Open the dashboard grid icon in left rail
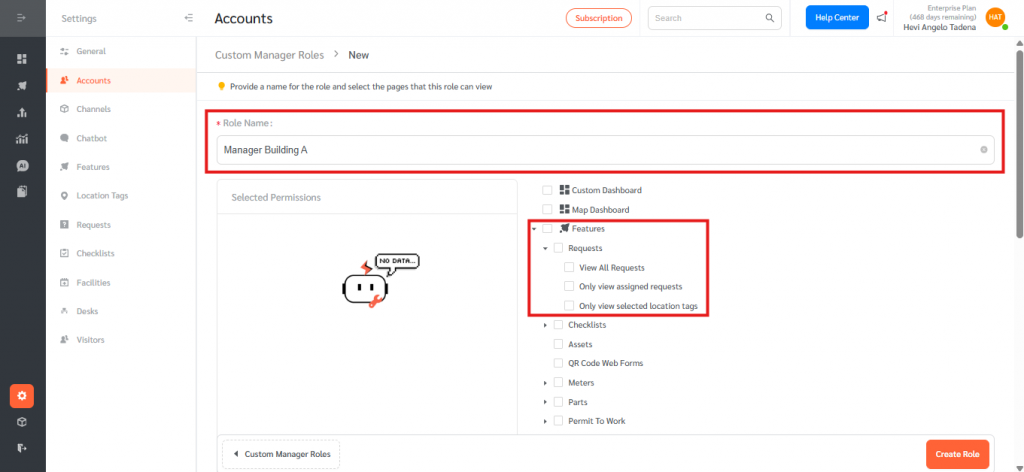Screen dimensions: 1024x472 [22, 59]
